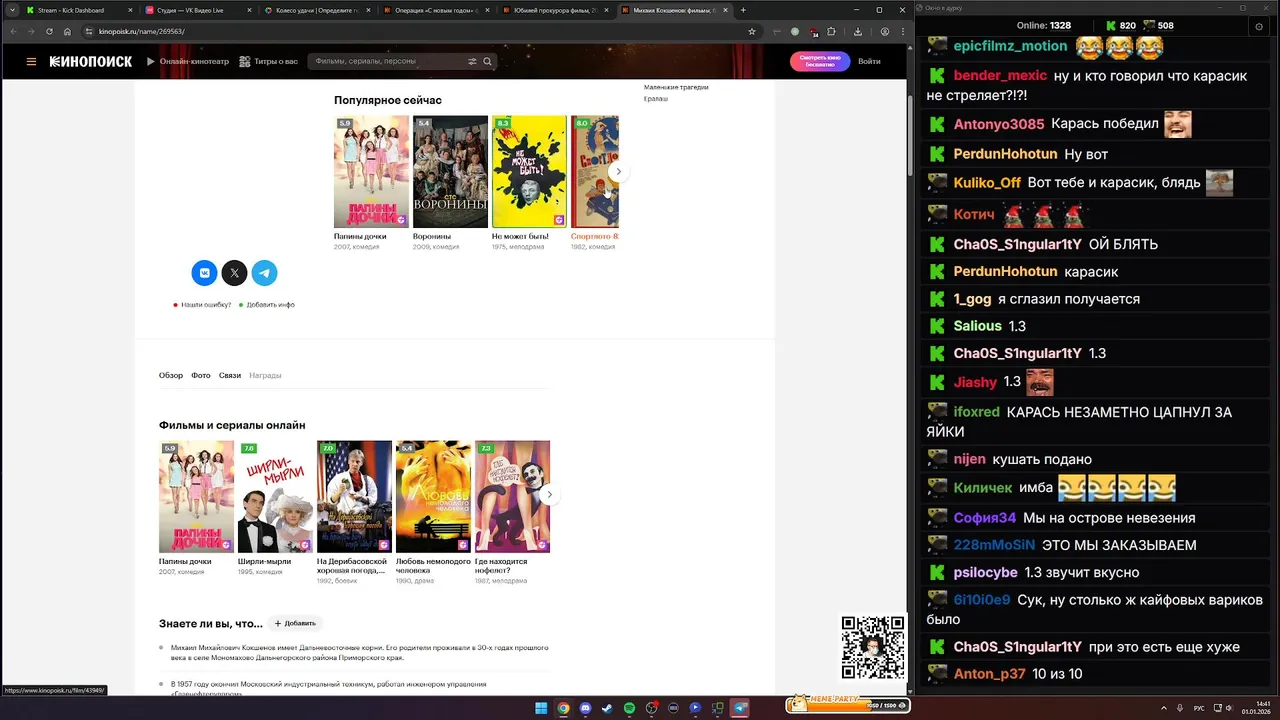Open Воронины poster in popular list
1280x720 pixels.
click(450, 172)
